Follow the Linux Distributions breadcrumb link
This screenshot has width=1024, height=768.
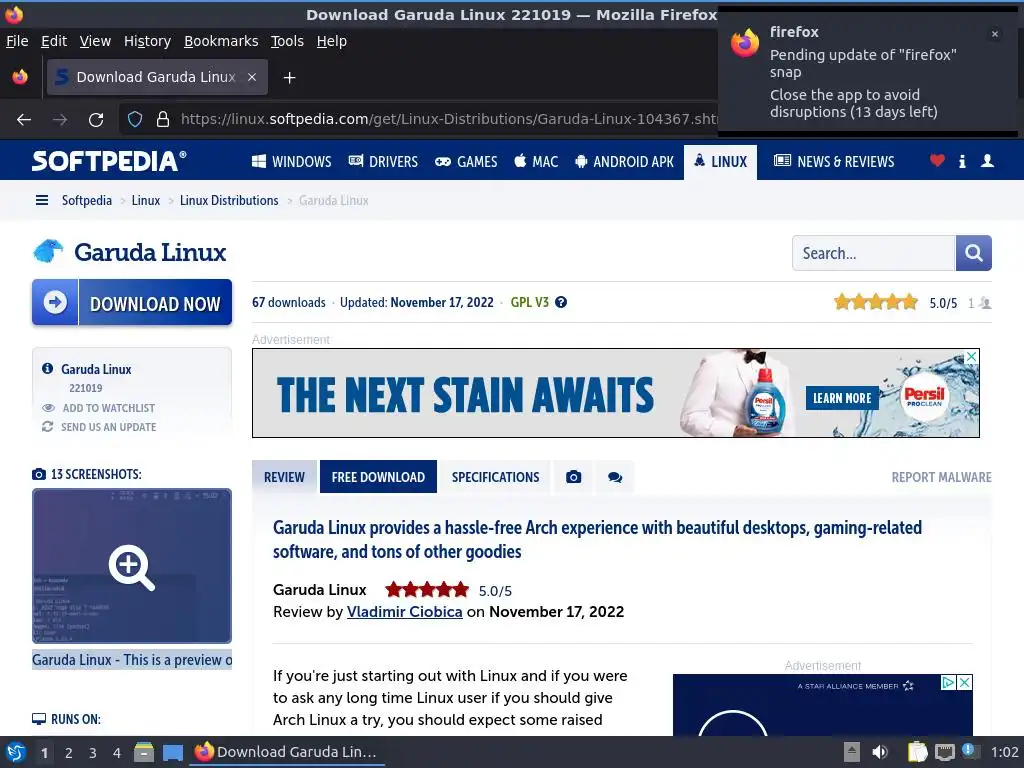point(229,200)
